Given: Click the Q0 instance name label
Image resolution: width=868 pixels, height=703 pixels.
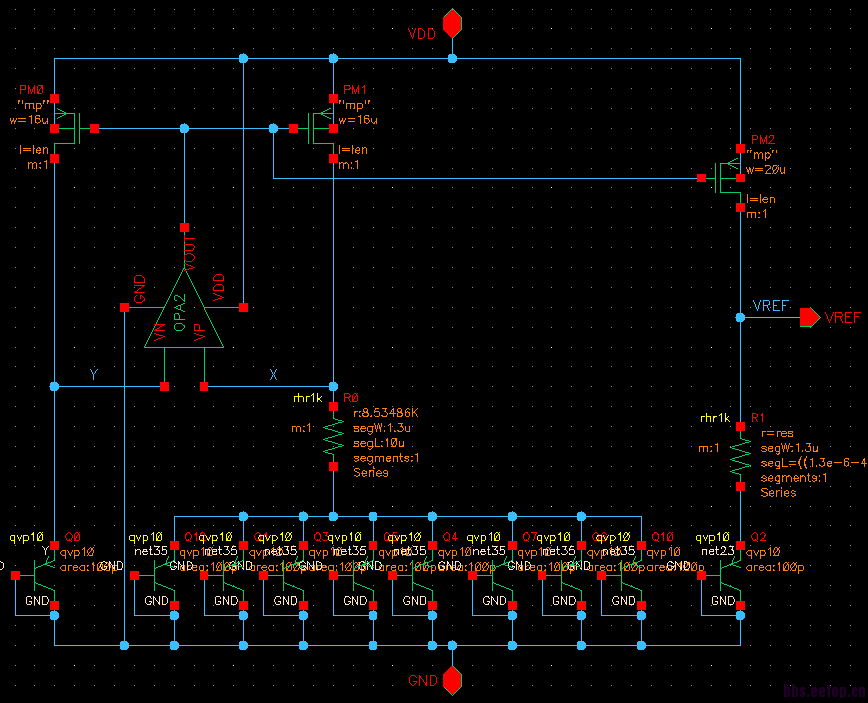Looking at the screenshot, I should pos(73,537).
